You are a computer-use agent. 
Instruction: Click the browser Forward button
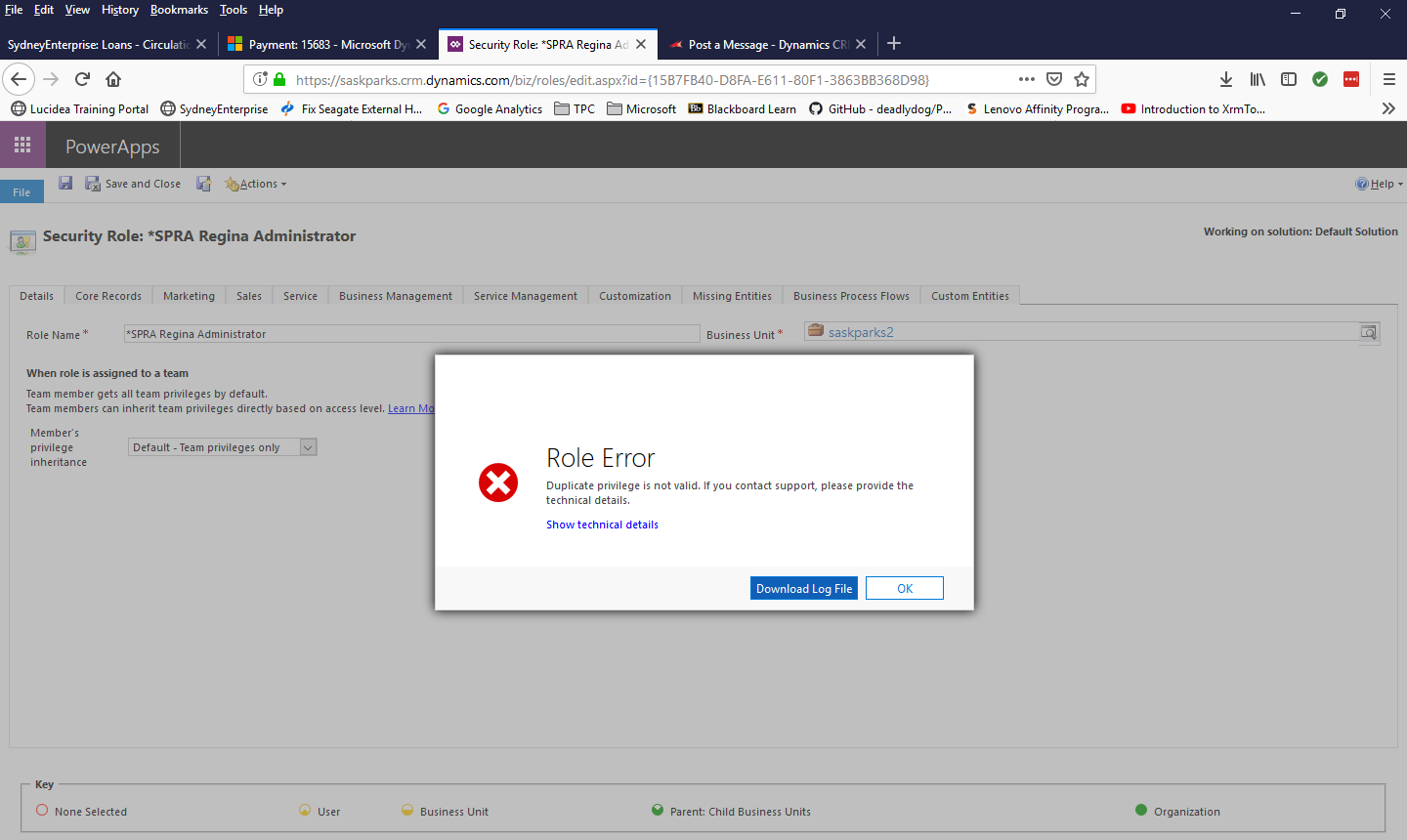point(51,79)
